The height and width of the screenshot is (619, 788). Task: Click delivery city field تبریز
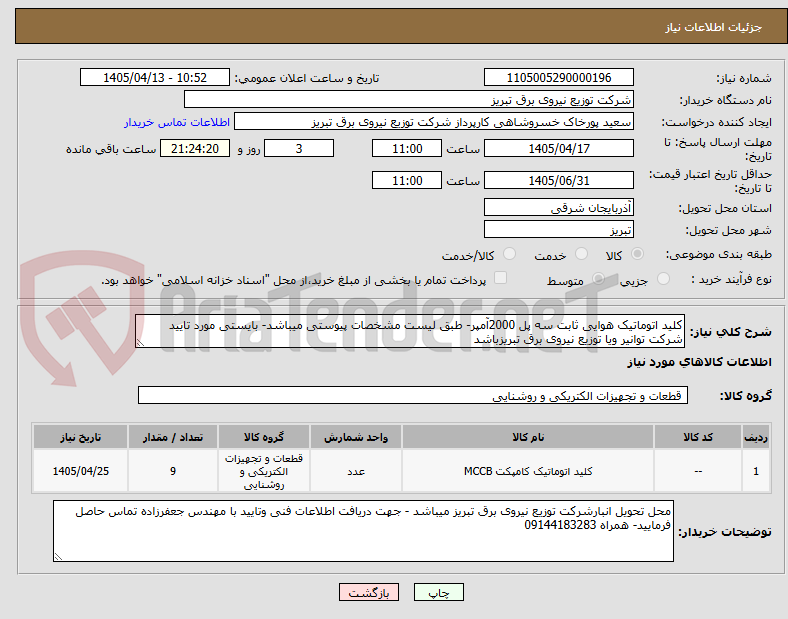click(559, 230)
